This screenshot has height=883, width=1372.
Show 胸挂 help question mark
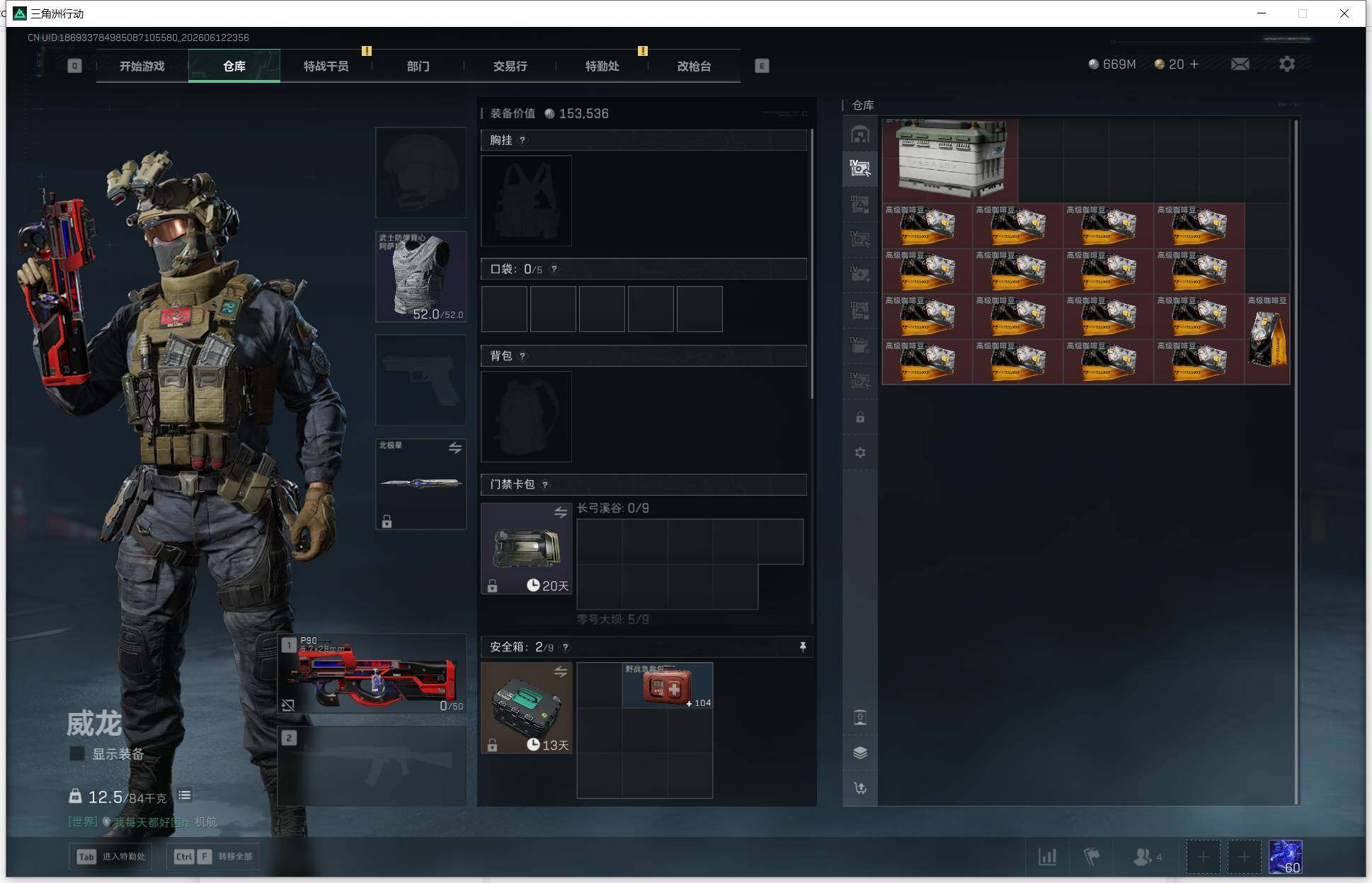click(x=522, y=140)
